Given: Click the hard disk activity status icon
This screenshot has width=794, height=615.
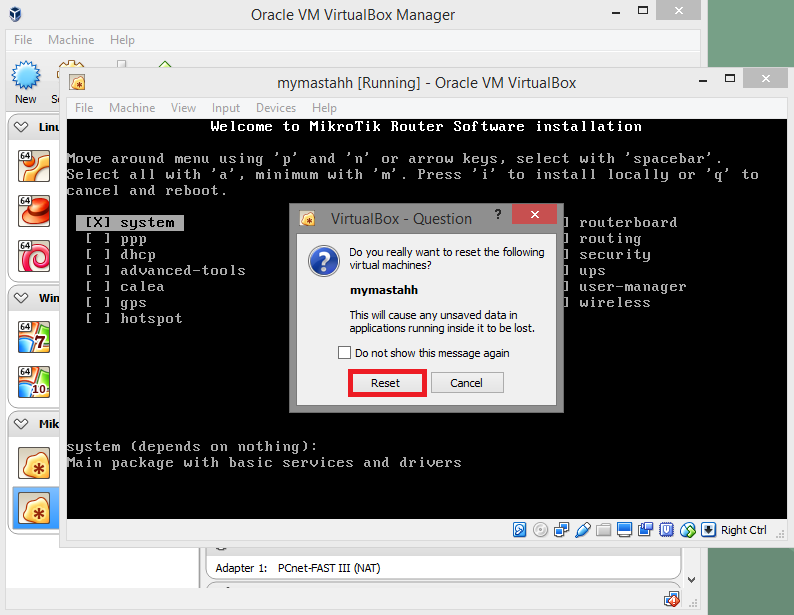Looking at the screenshot, I should click(520, 530).
